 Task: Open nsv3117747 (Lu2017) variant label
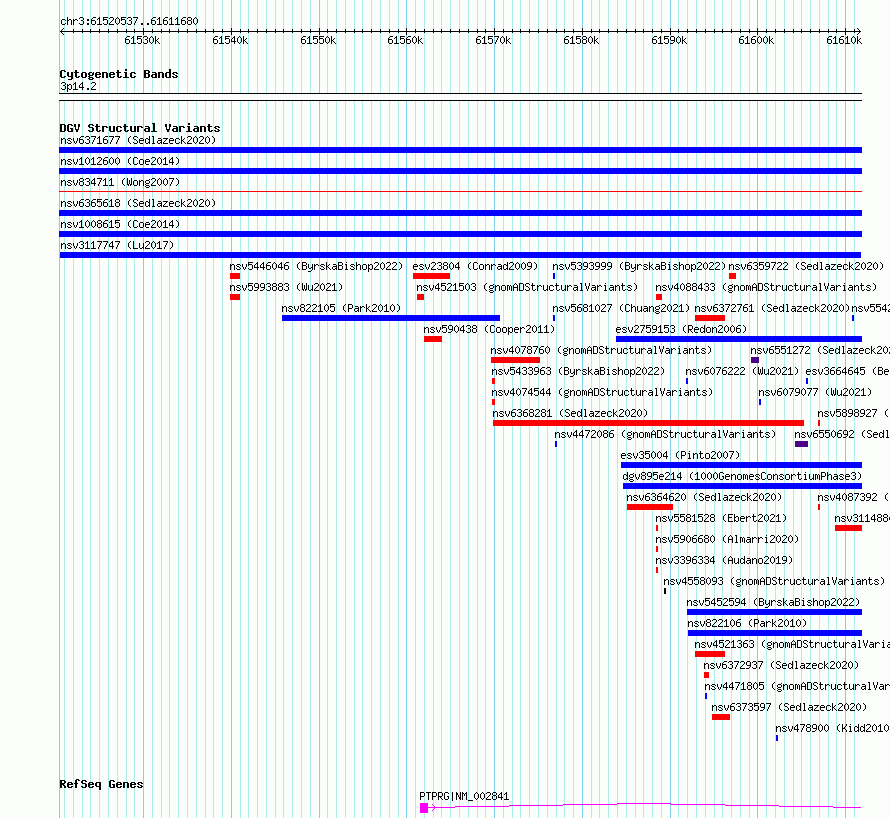117,245
